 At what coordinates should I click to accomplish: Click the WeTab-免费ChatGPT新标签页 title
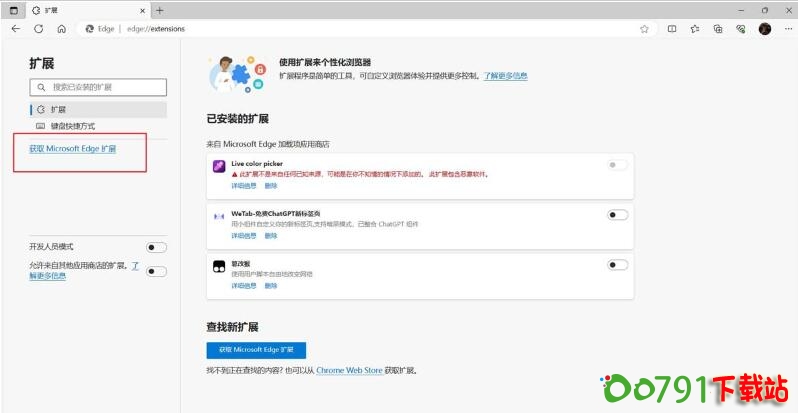pos(276,214)
